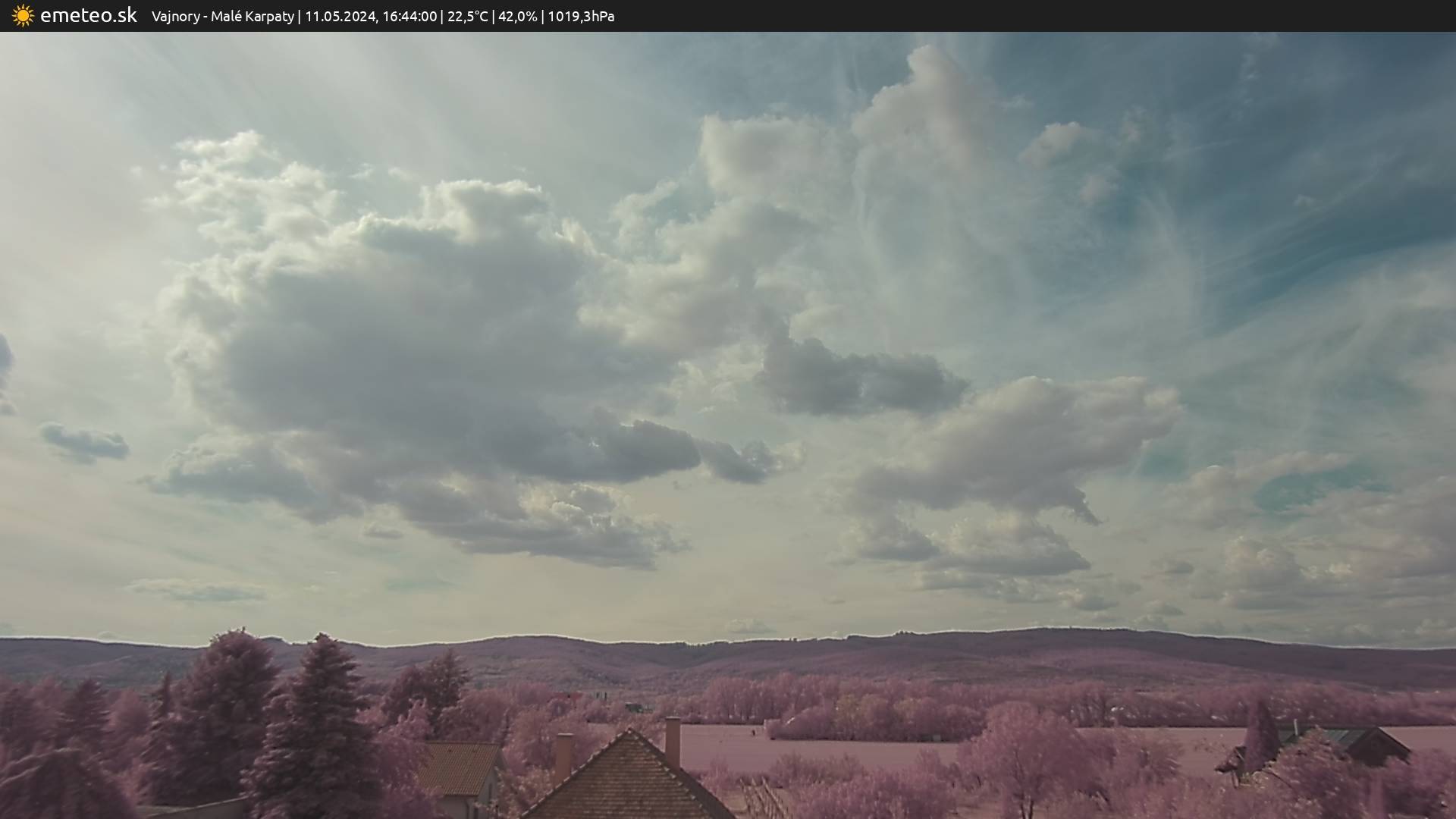
Task: Click the small isolated cloud at far left
Action: 83,442
